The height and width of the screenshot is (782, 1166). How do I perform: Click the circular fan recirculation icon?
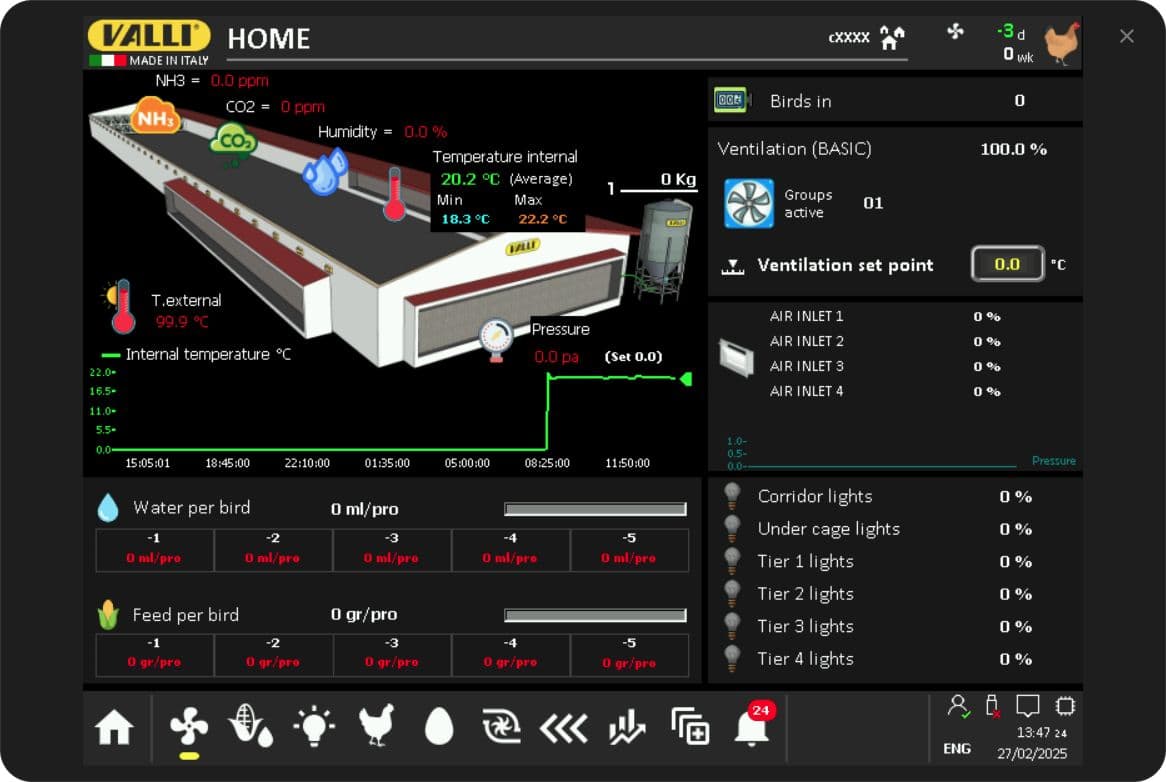(x=501, y=728)
